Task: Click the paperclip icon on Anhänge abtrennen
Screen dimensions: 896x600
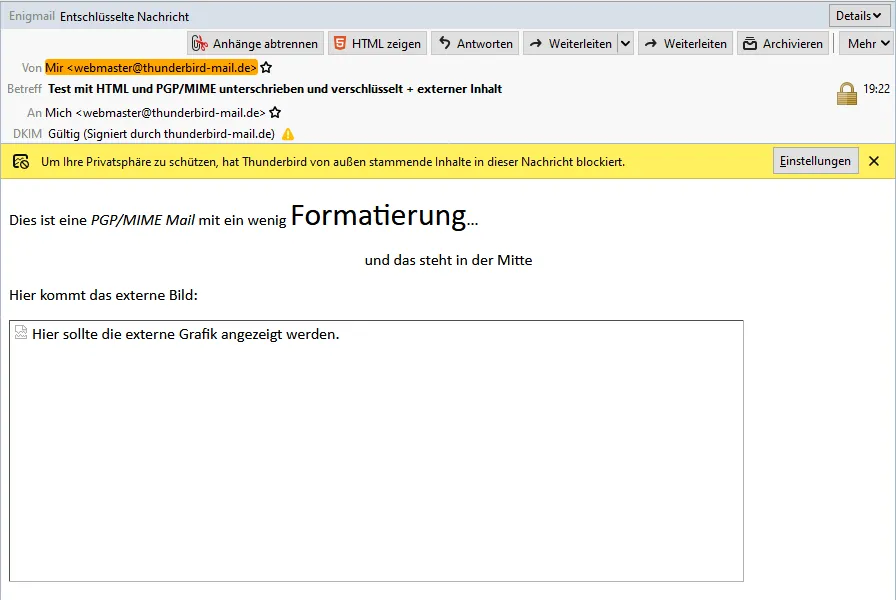Action: tap(199, 43)
